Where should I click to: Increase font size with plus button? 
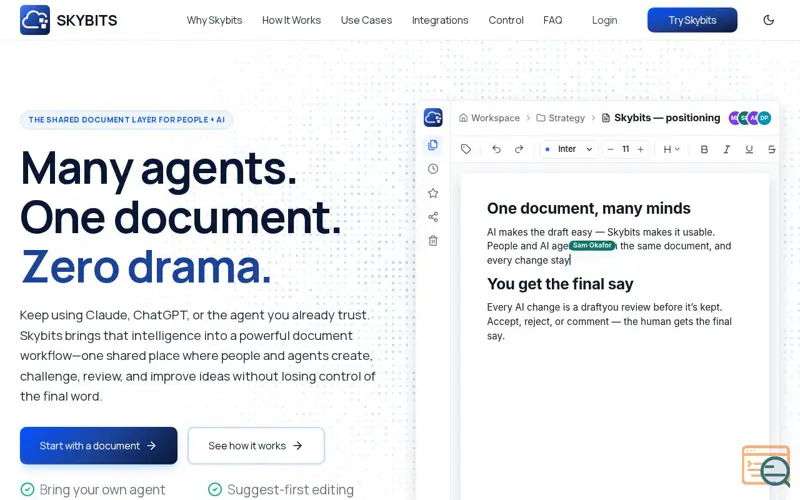click(x=640, y=149)
